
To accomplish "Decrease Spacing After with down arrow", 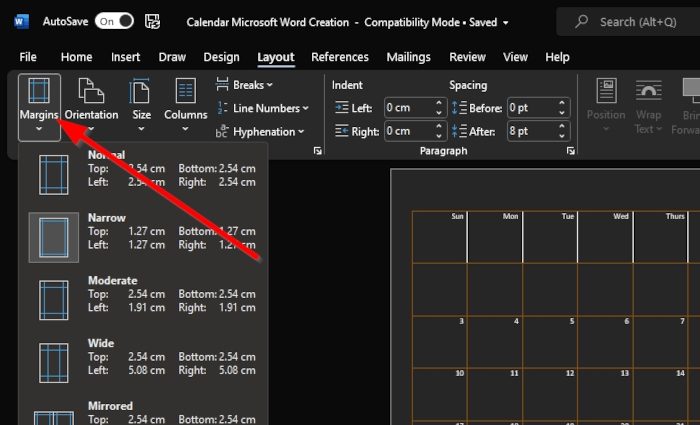I will tap(562, 136).
